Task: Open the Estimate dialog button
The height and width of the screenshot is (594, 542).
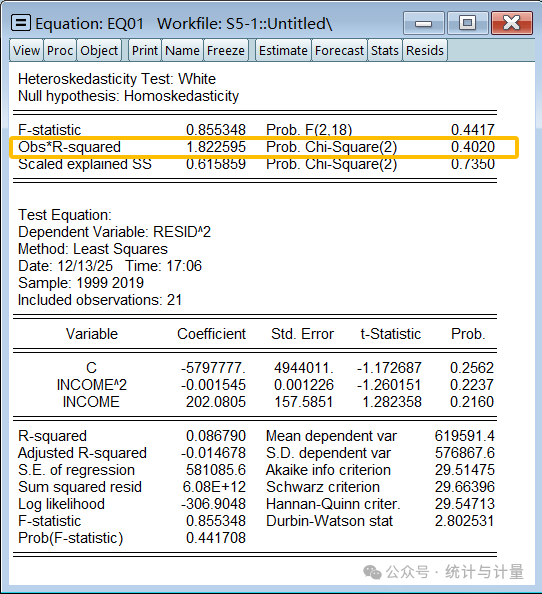Action: click(x=283, y=50)
